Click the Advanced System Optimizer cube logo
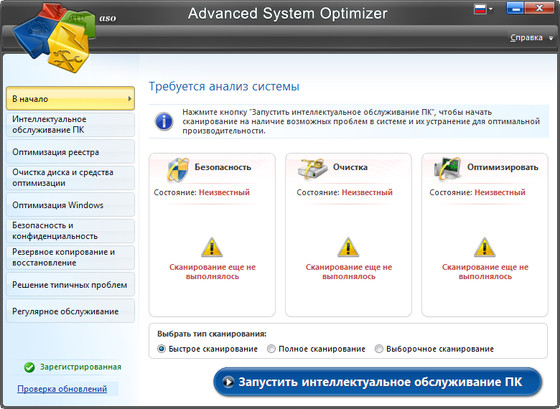 [x=54, y=38]
